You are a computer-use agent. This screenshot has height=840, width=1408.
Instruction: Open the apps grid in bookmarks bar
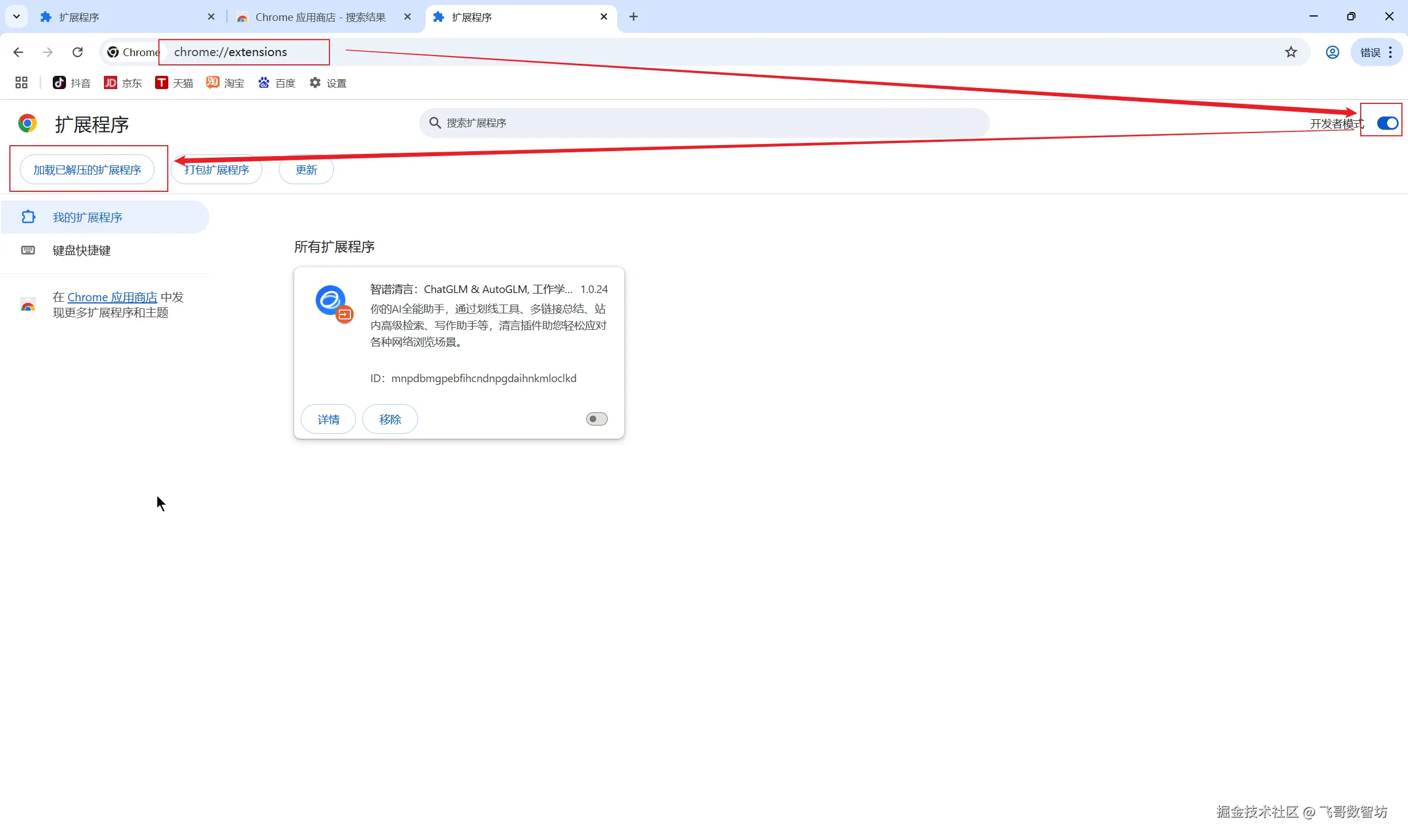click(x=21, y=83)
